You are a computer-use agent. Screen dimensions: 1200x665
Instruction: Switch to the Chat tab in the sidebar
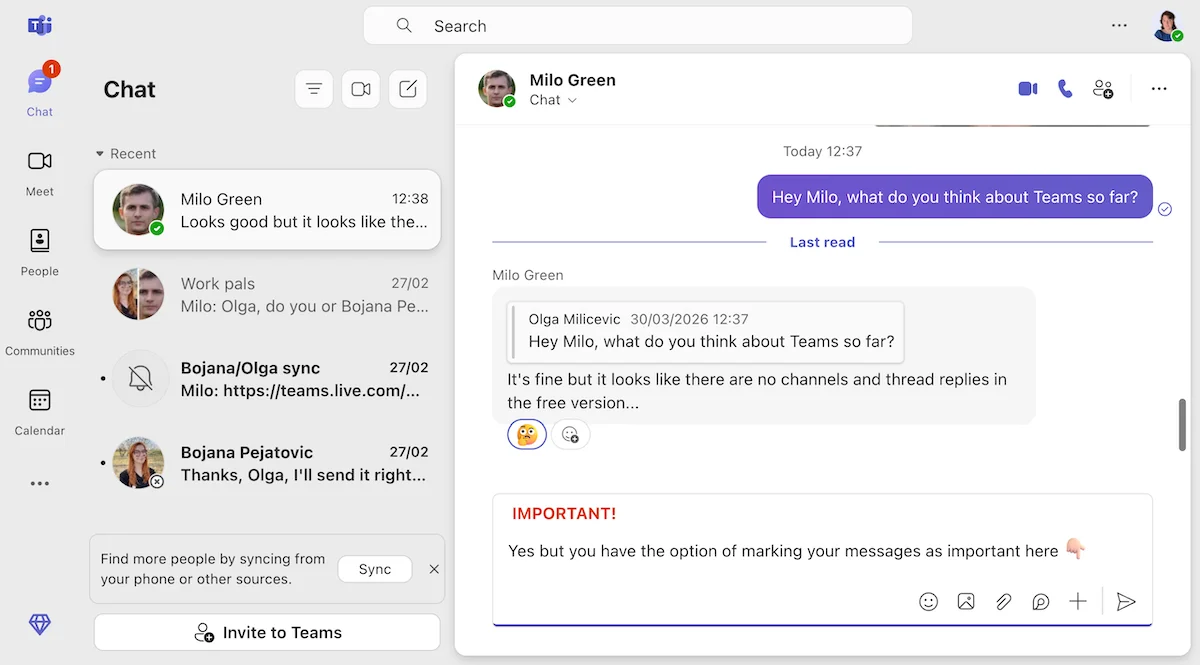pyautogui.click(x=39, y=88)
